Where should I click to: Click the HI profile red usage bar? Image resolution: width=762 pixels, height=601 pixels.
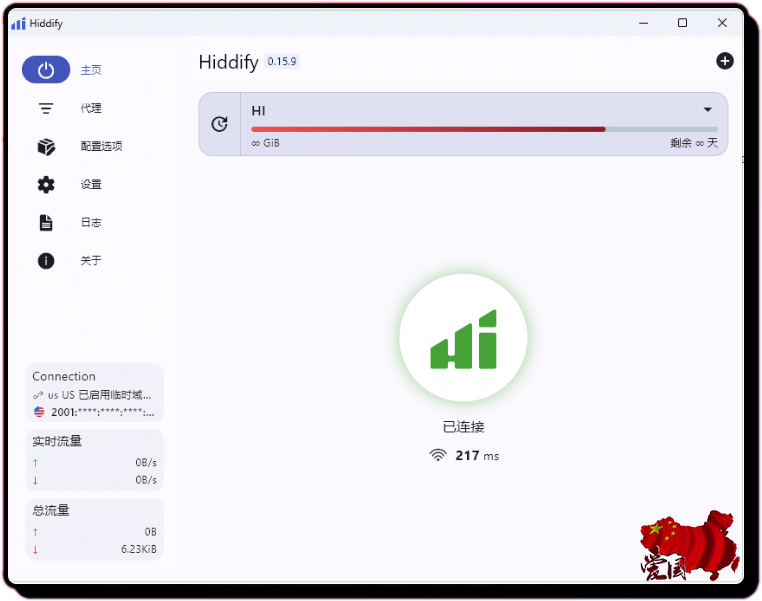[428, 129]
